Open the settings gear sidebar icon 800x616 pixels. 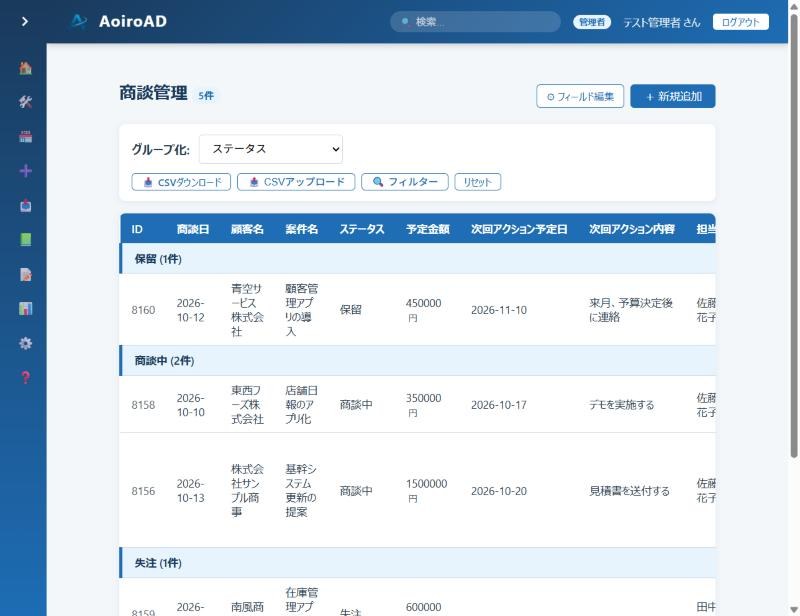26,343
